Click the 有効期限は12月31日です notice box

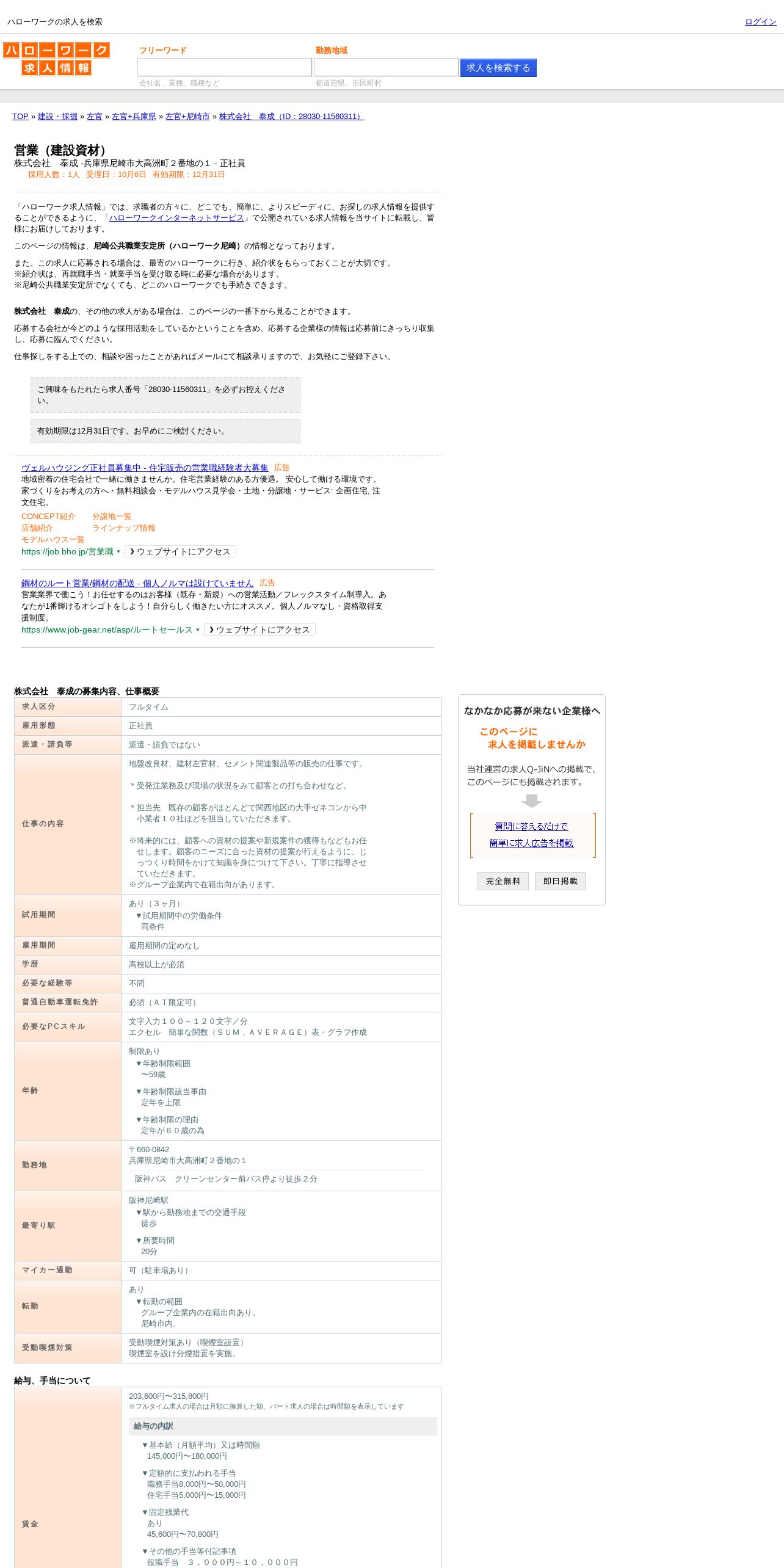point(165,431)
